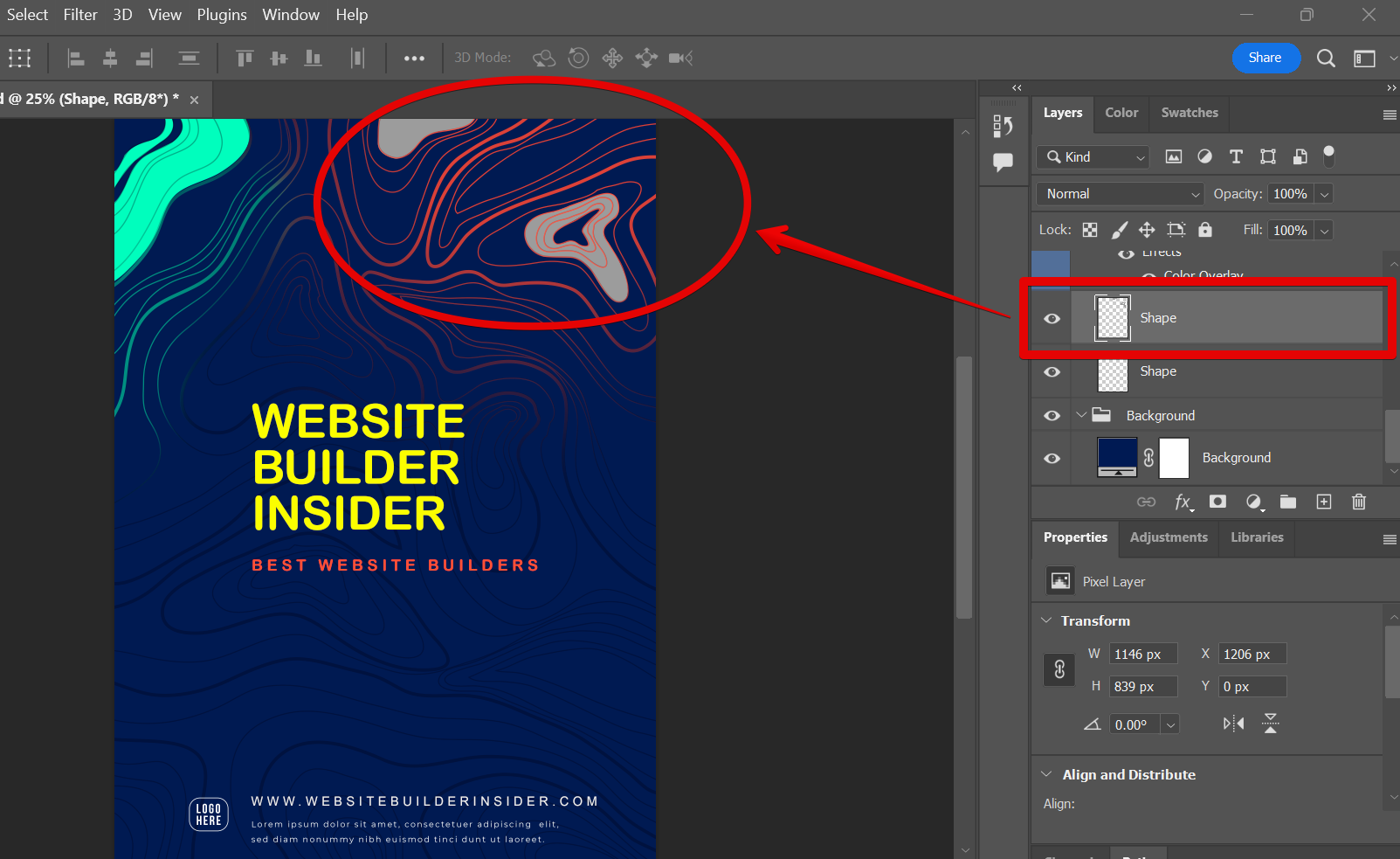Viewport: 1400px width, 859px height.
Task: Create a new layer
Action: (1323, 502)
